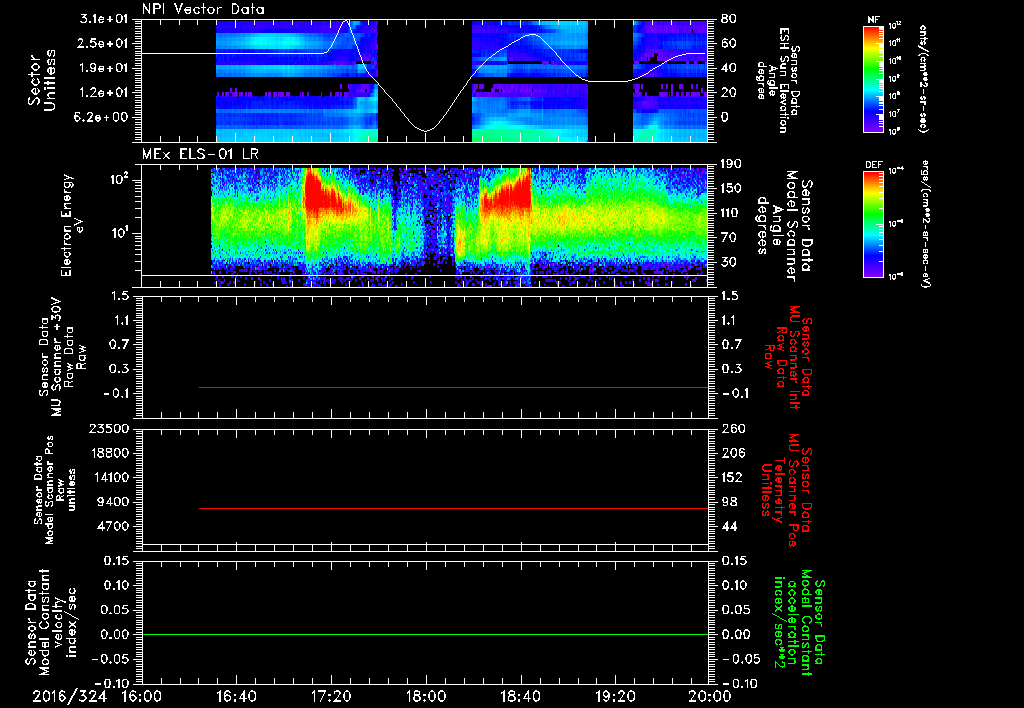The image size is (1024, 708).
Task: Click the 16:00 time tick label
Action: pyautogui.click(x=142, y=696)
